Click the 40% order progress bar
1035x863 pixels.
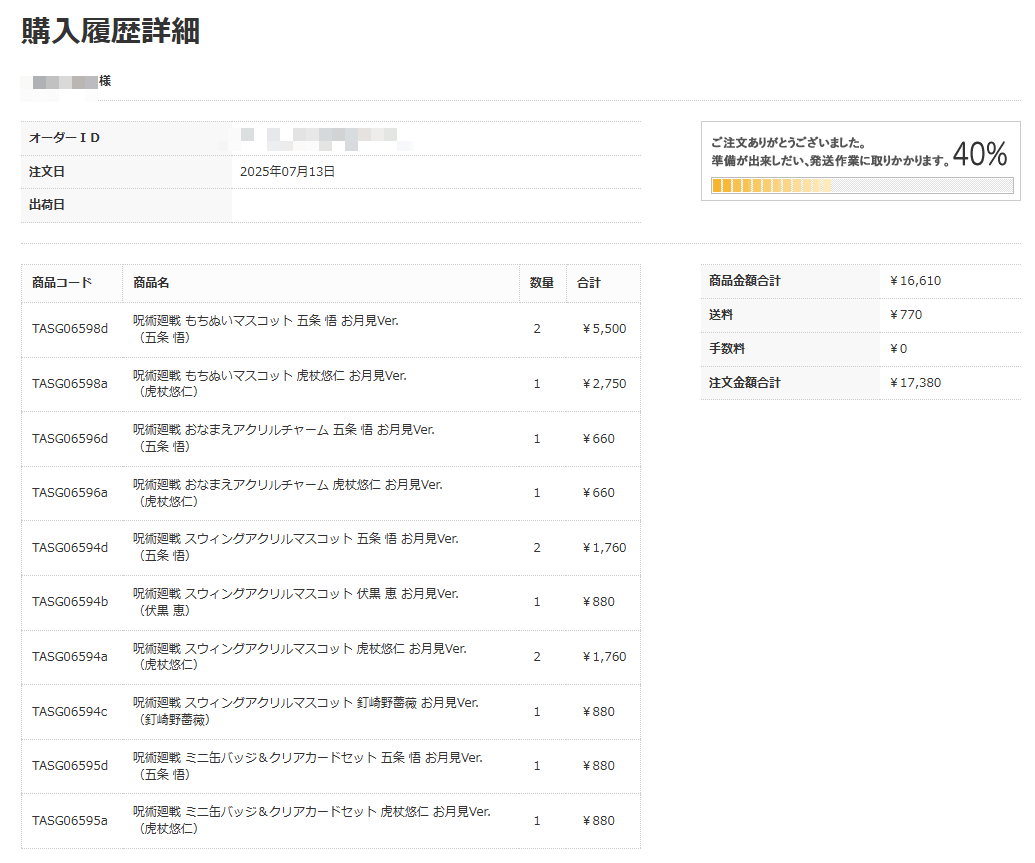tap(862, 186)
